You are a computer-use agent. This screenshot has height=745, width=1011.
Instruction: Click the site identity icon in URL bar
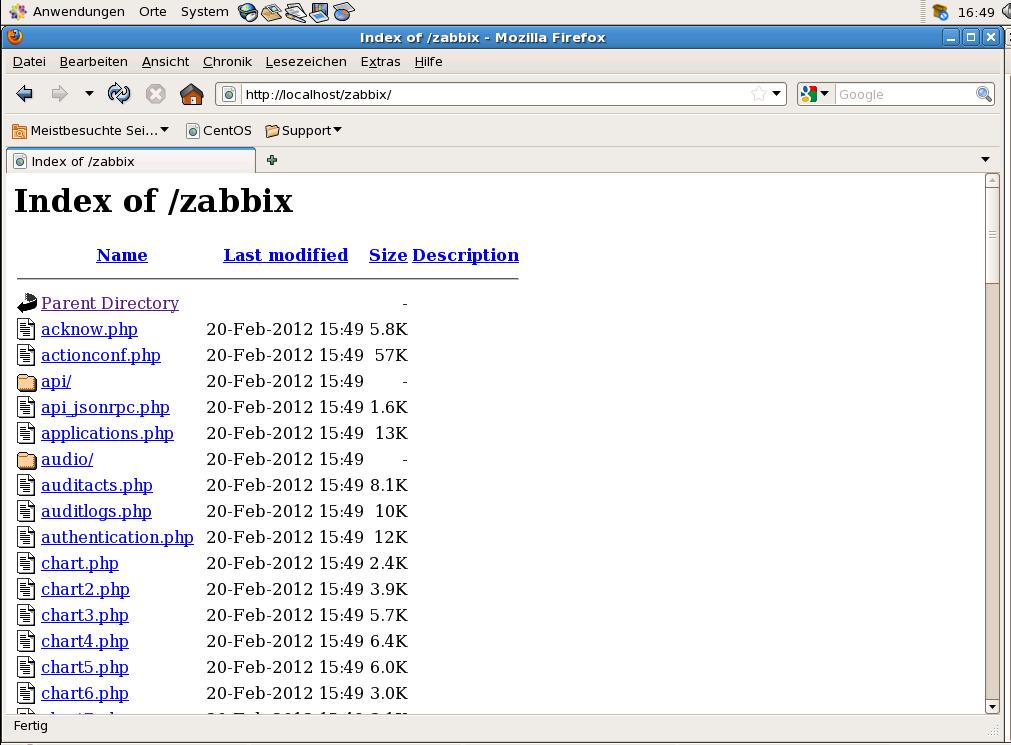coord(229,94)
